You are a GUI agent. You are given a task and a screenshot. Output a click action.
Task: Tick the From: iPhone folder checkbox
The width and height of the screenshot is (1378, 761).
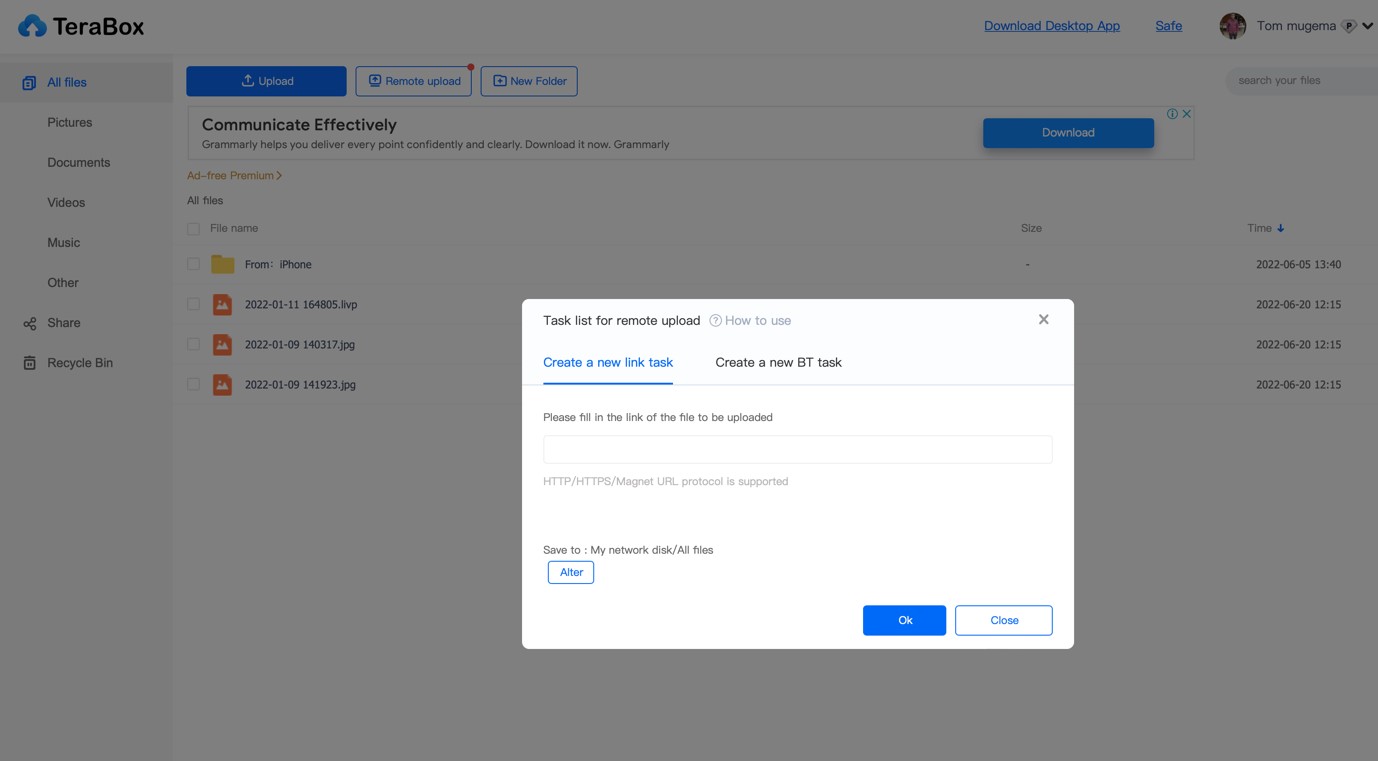click(193, 264)
